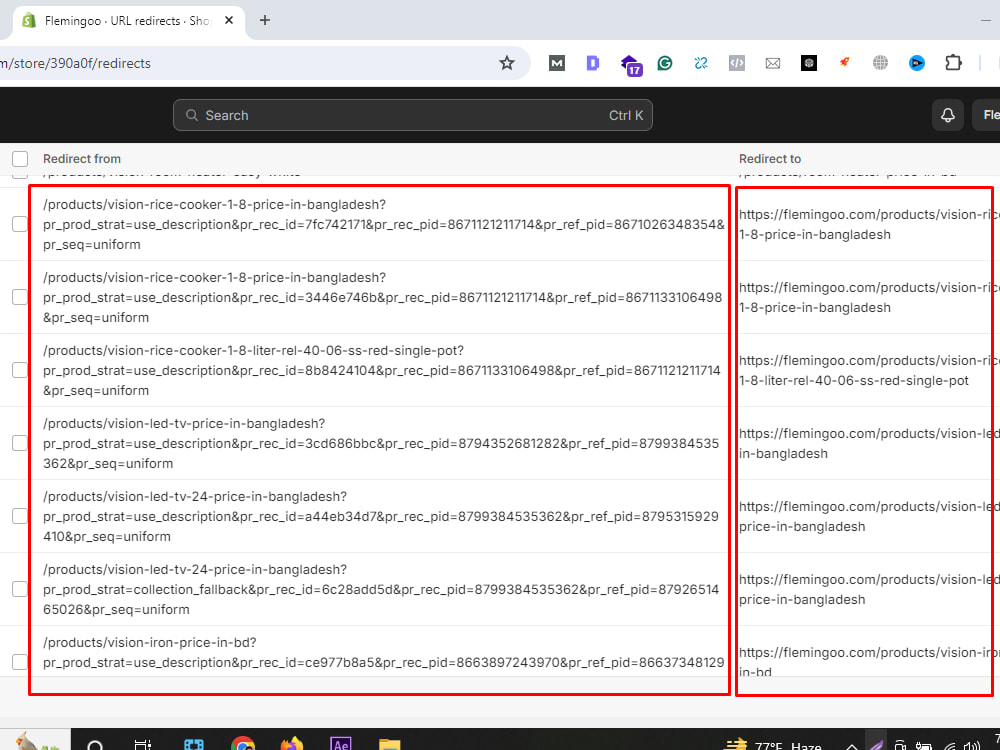Click redirect target for the rec_id=7fc742171 row
The height and width of the screenshot is (750, 1000).
click(x=869, y=224)
